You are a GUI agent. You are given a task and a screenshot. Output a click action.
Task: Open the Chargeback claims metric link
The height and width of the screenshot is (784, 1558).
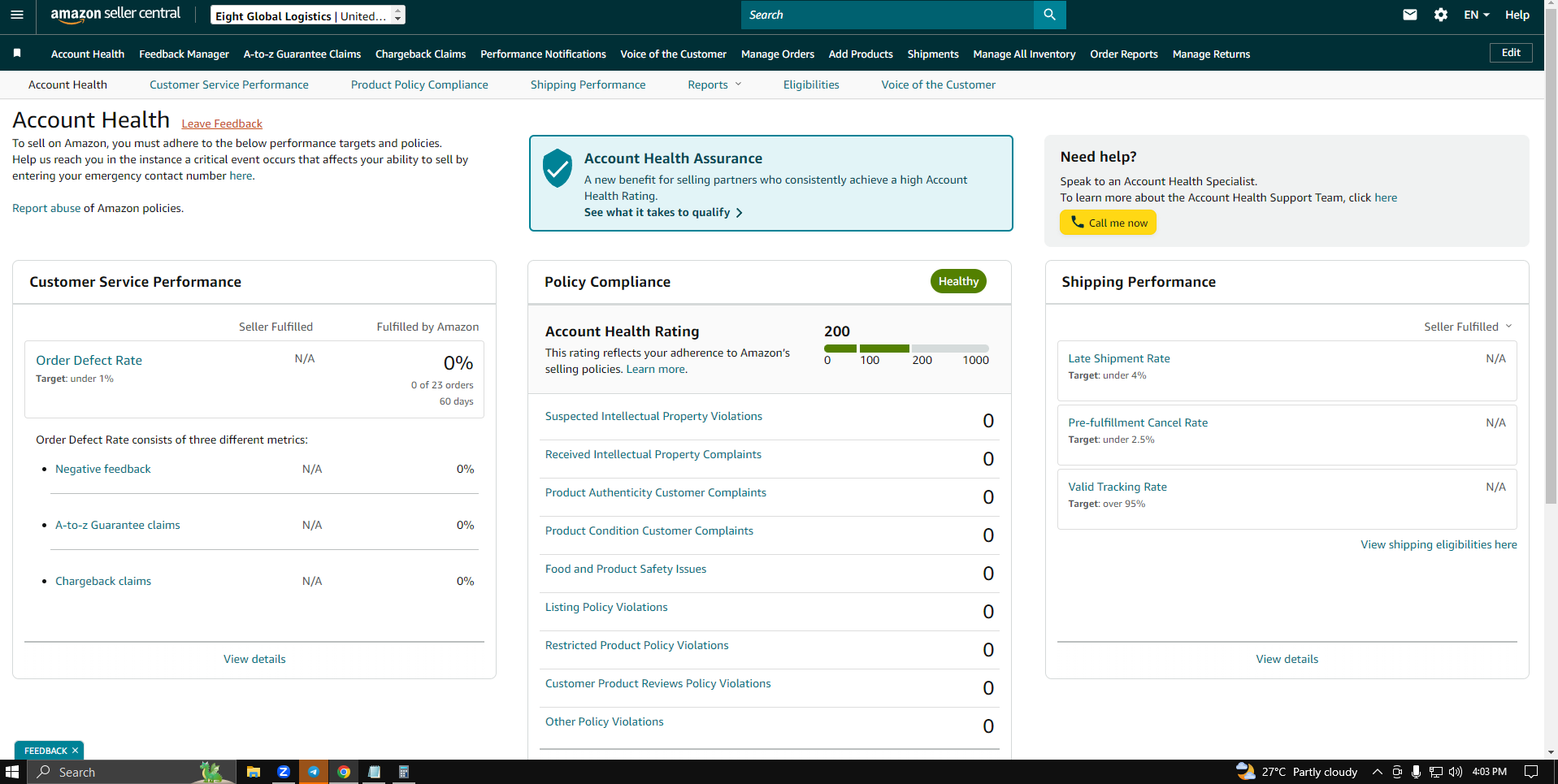pos(103,581)
